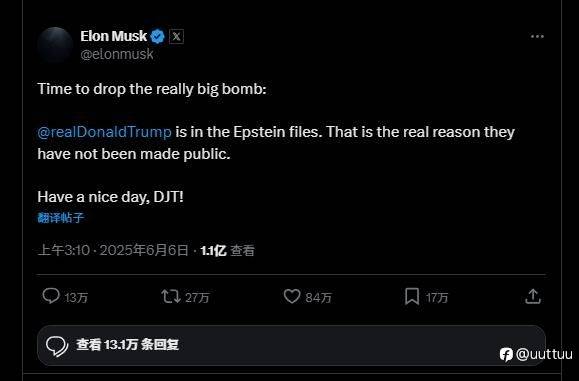The image size is (579, 381).
Task: Click the double speech bubble replies icon
Action: click(57, 346)
